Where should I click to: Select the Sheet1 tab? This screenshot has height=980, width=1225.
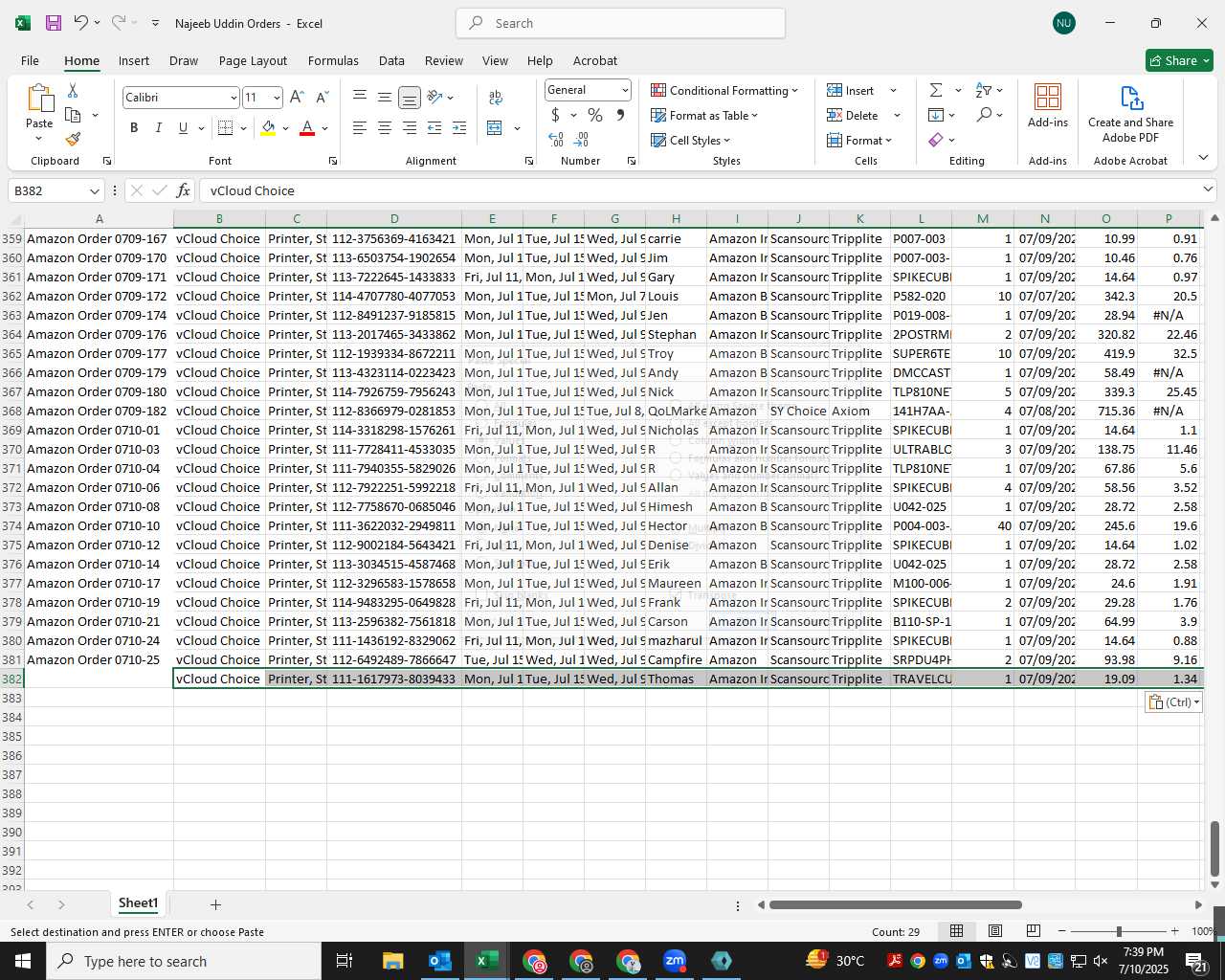click(139, 903)
